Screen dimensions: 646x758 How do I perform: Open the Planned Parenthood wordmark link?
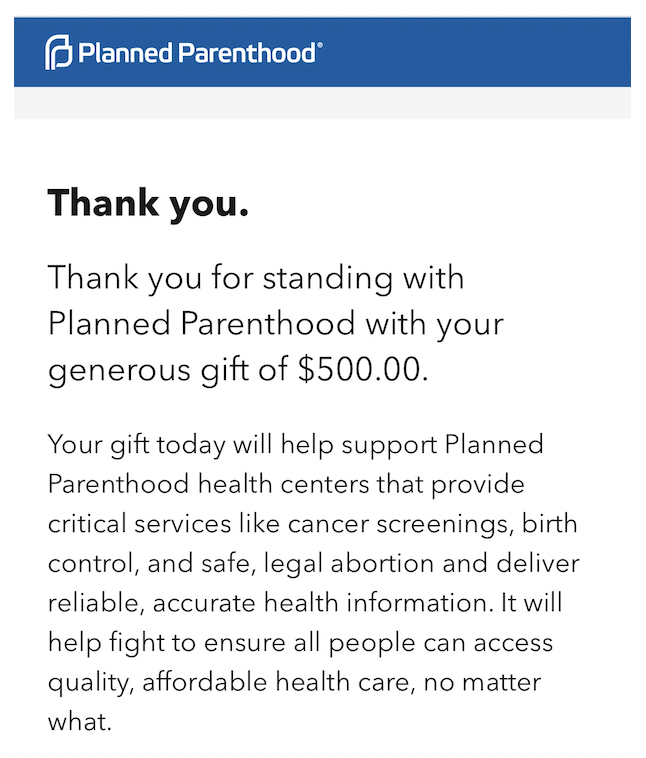(197, 53)
